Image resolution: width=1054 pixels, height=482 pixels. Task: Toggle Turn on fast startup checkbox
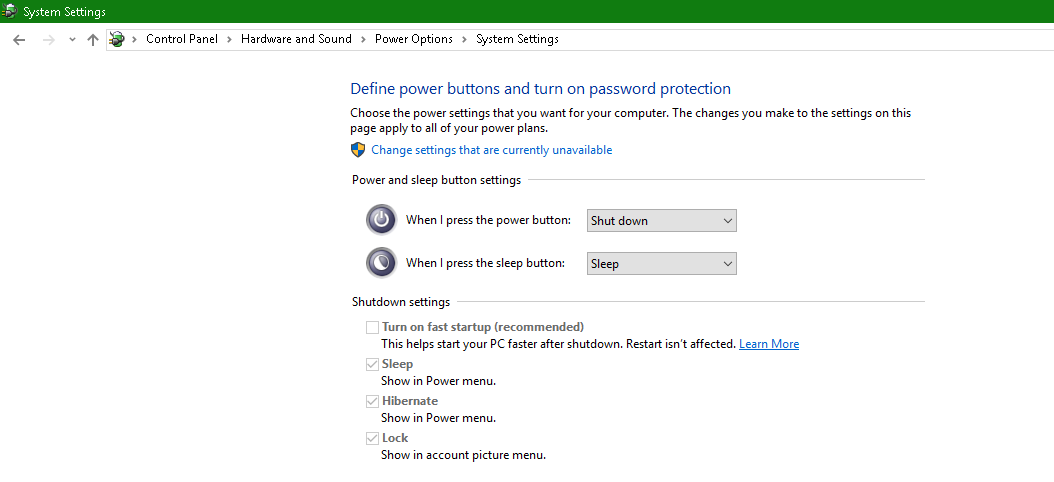(x=372, y=327)
